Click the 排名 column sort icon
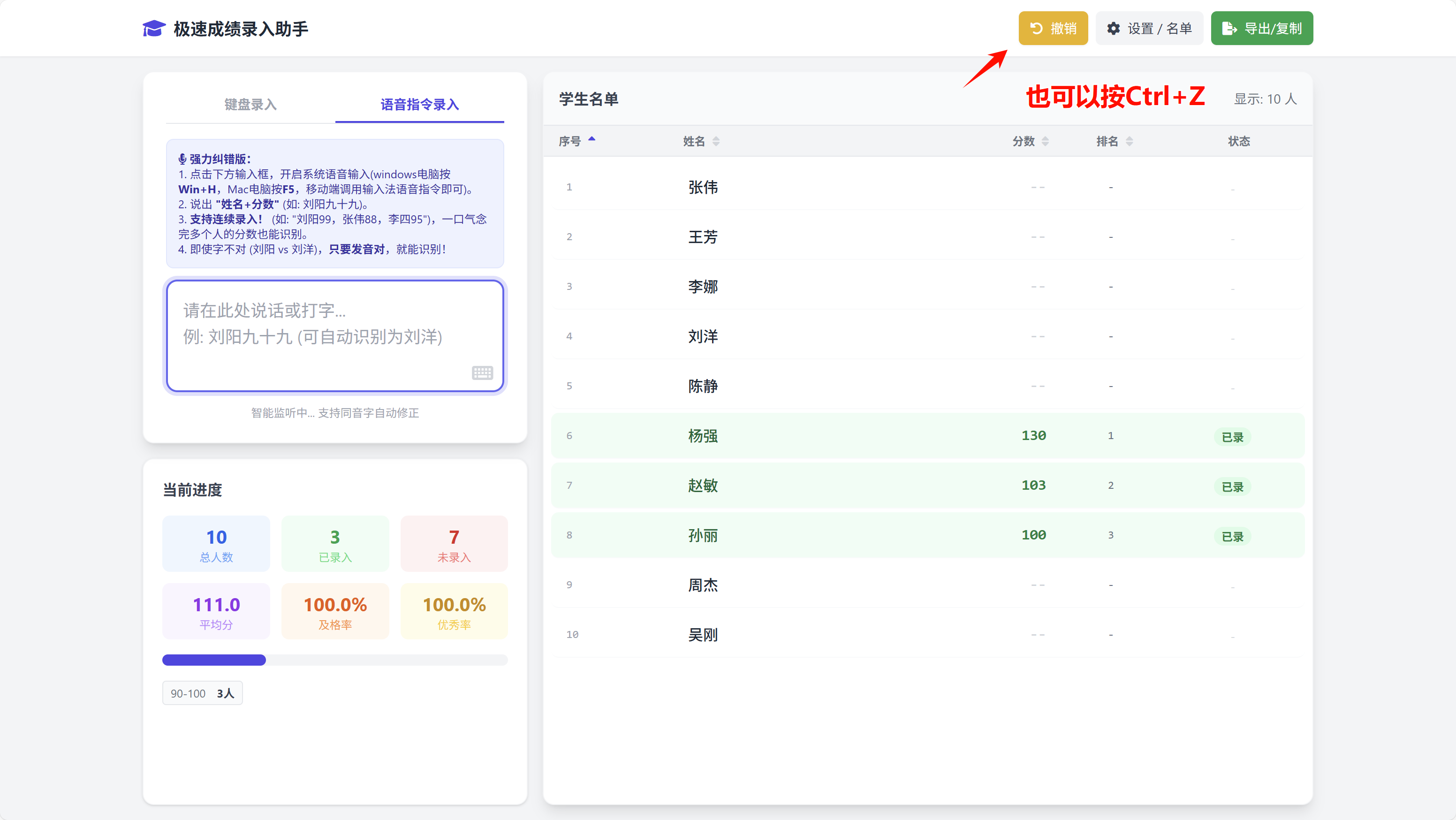The width and height of the screenshot is (1456, 820). click(x=1129, y=141)
